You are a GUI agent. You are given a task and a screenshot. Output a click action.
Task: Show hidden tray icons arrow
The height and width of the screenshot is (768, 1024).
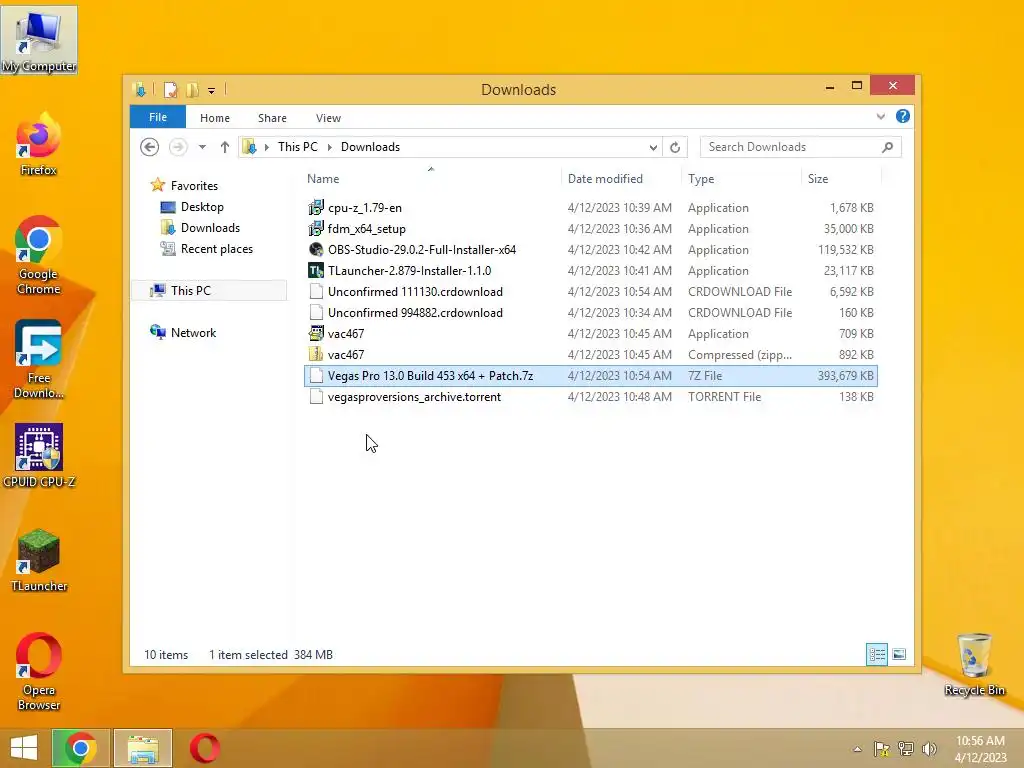(857, 749)
